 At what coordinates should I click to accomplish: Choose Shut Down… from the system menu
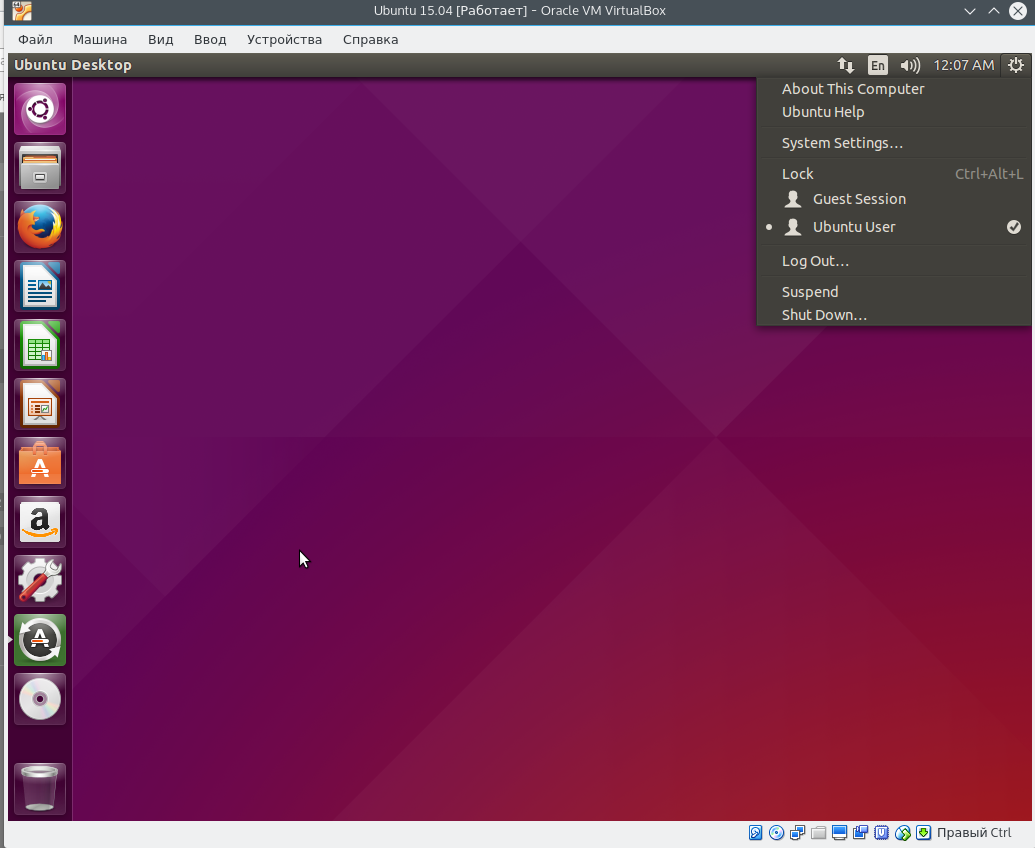point(824,315)
